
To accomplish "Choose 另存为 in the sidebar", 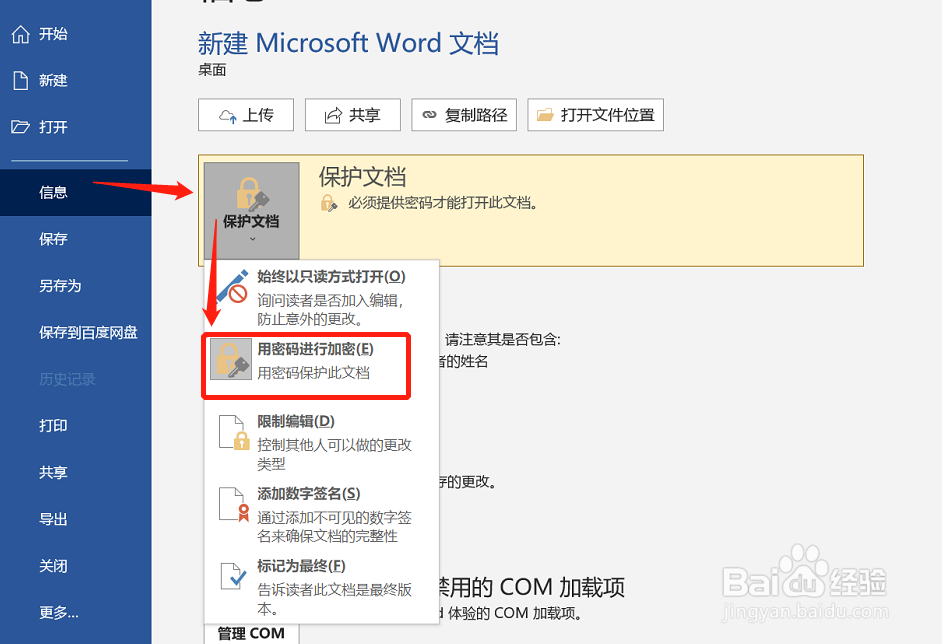I will (x=76, y=286).
